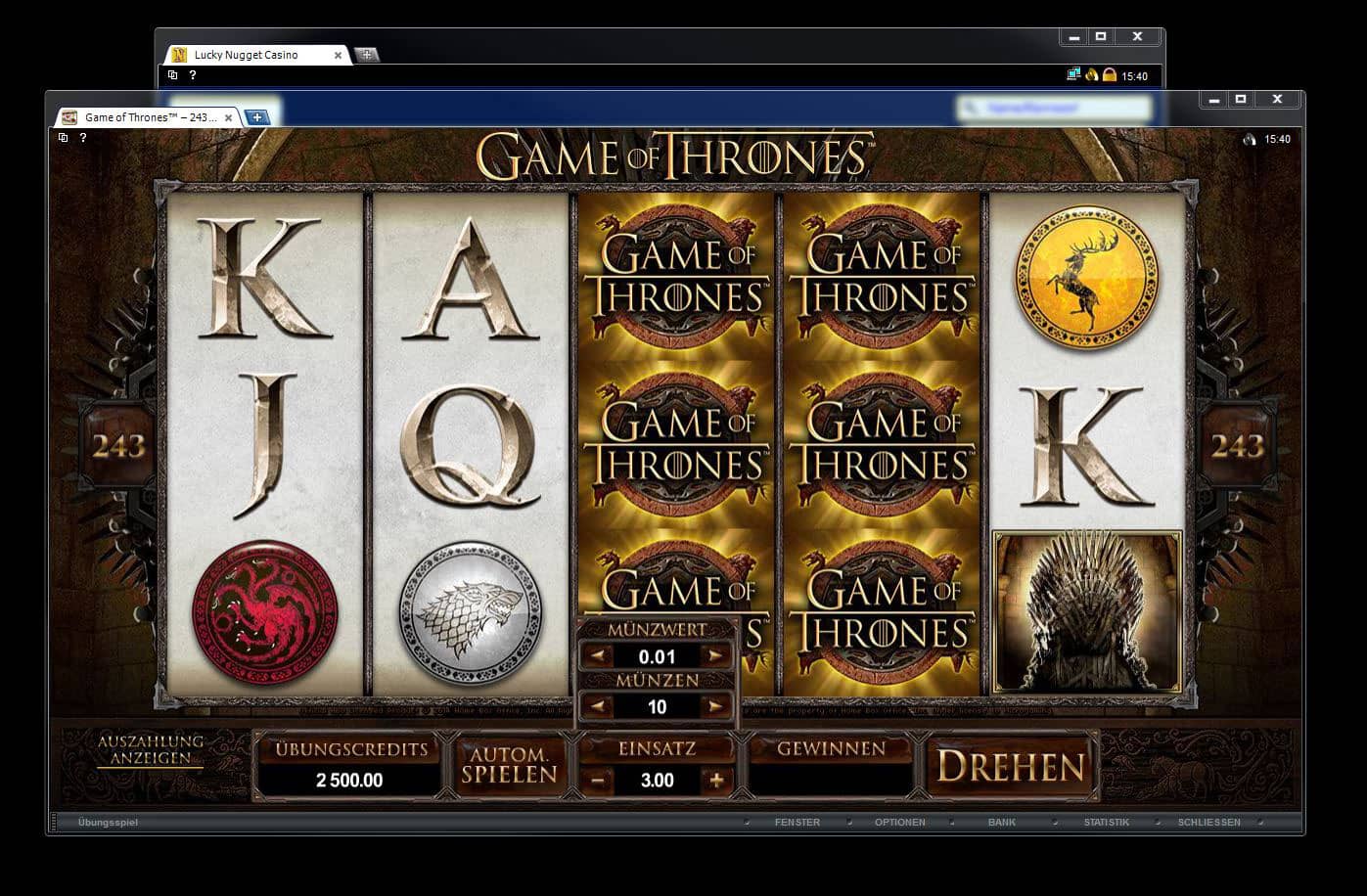Screen dimensions: 1367x896
Task: Toggle sound speaker in Lucky Nugget window
Action: (1091, 74)
